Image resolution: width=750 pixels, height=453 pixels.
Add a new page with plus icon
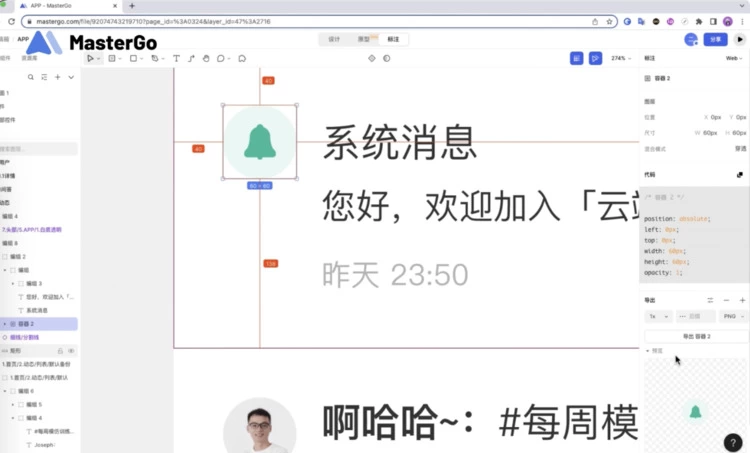pyautogui.click(x=58, y=77)
